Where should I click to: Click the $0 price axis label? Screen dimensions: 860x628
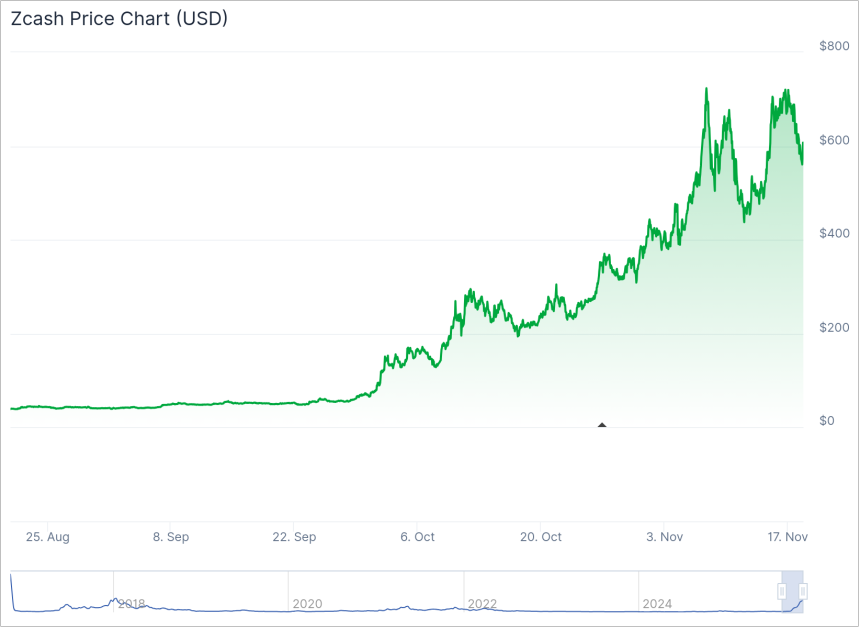[x=827, y=421]
